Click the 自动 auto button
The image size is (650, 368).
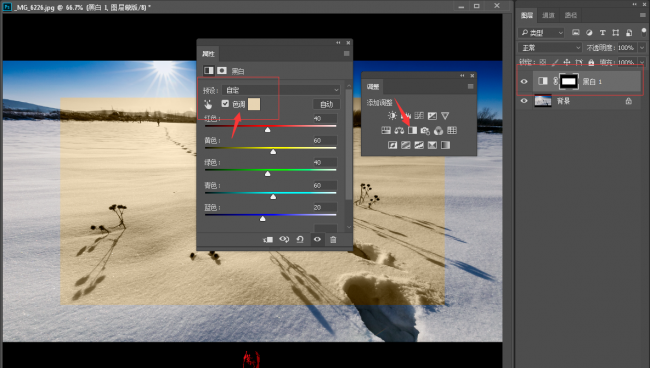pyautogui.click(x=326, y=104)
